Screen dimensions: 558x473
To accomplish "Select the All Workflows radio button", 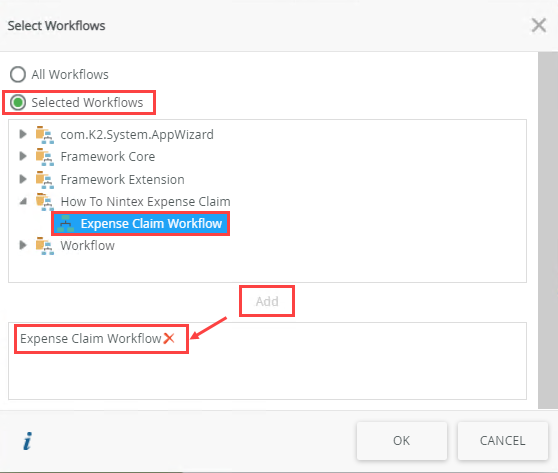I will [18, 74].
